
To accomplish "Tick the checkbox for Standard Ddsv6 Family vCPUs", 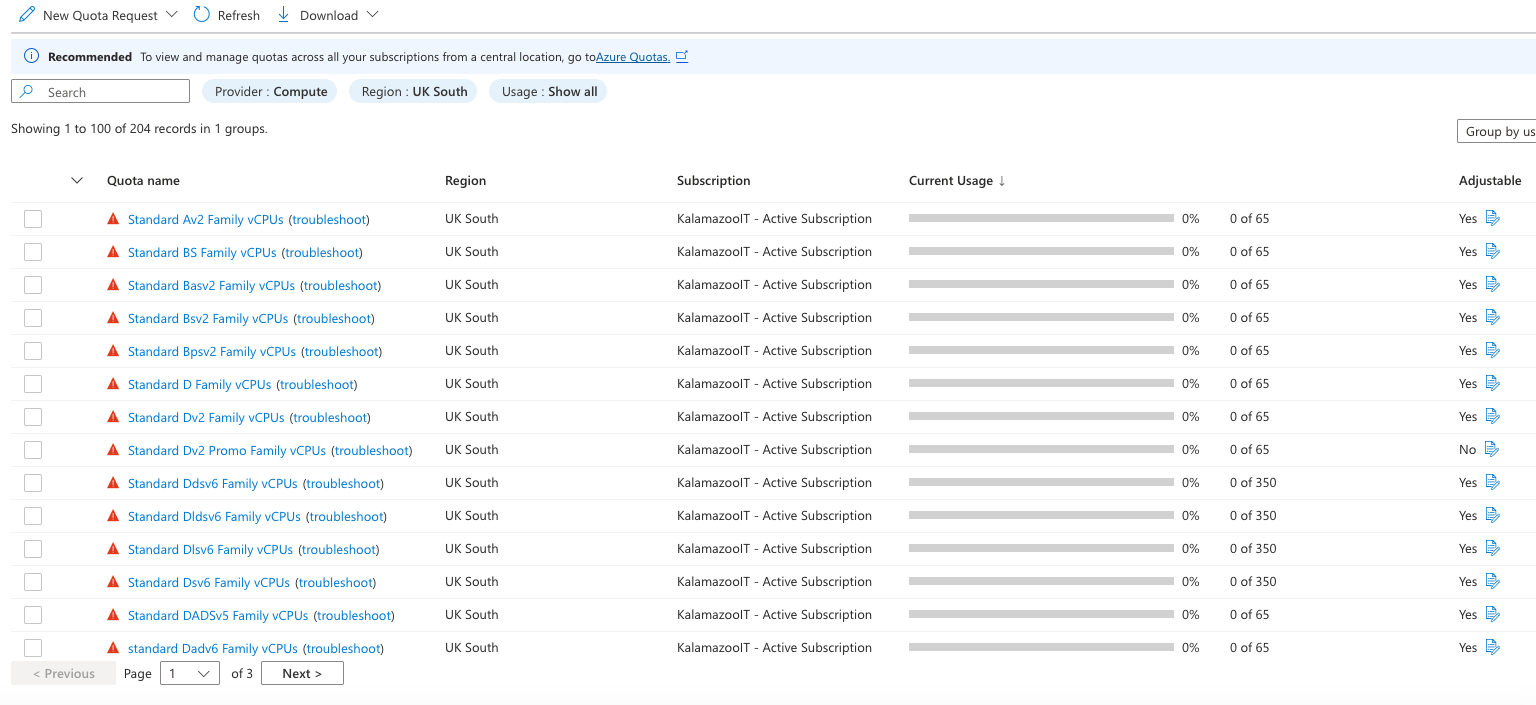I will 33,483.
